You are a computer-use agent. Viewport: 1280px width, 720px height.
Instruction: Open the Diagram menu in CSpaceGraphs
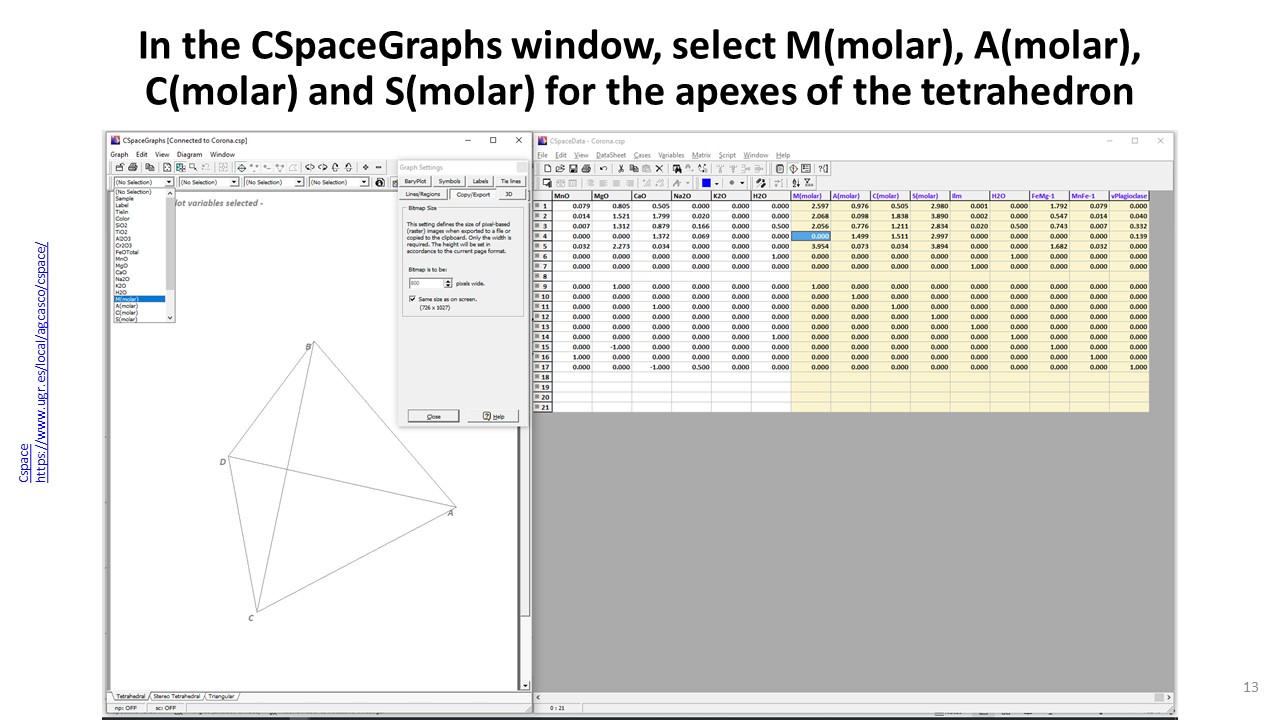(x=189, y=155)
